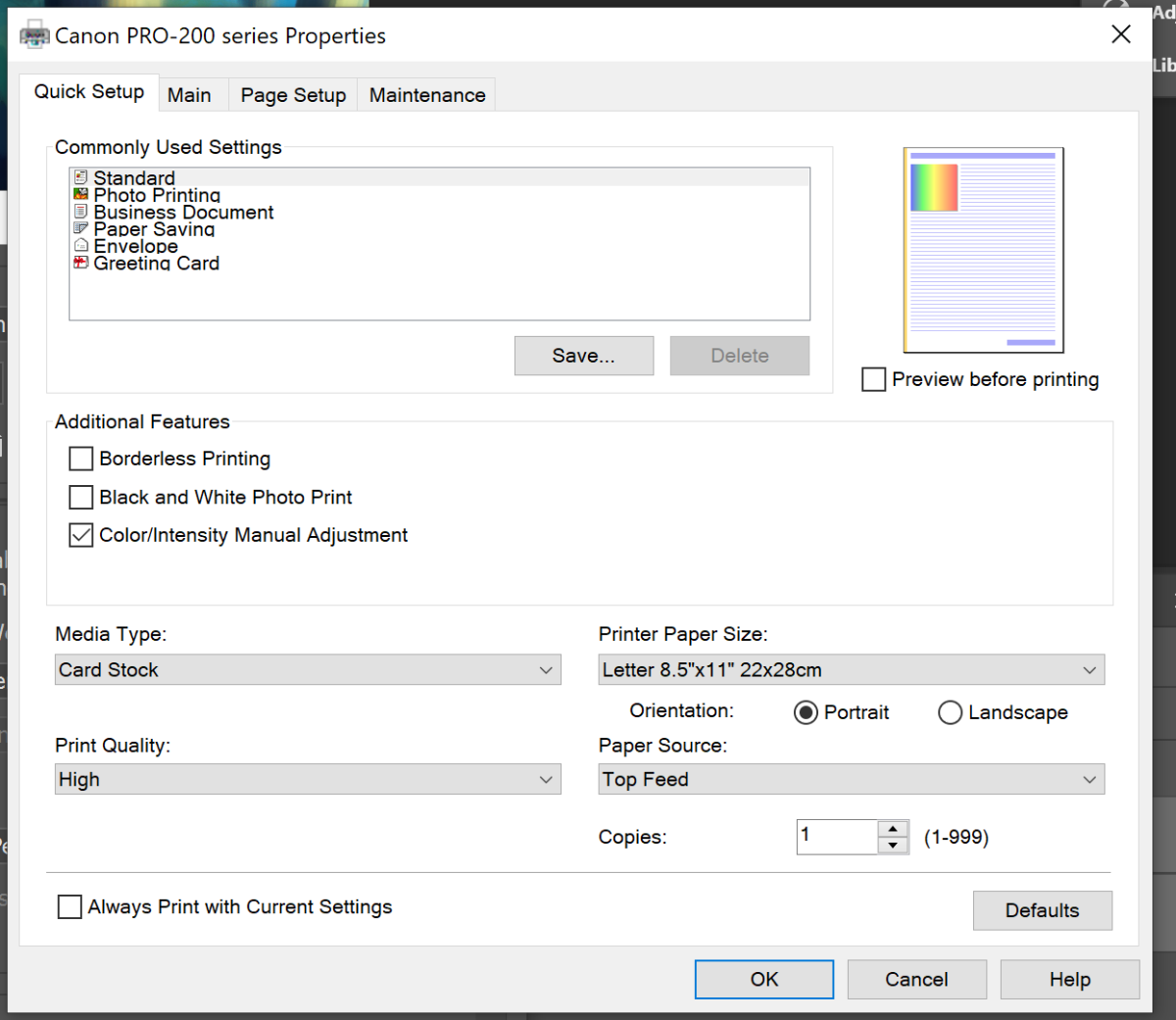Click the Photo Printing profile icon

[81, 194]
